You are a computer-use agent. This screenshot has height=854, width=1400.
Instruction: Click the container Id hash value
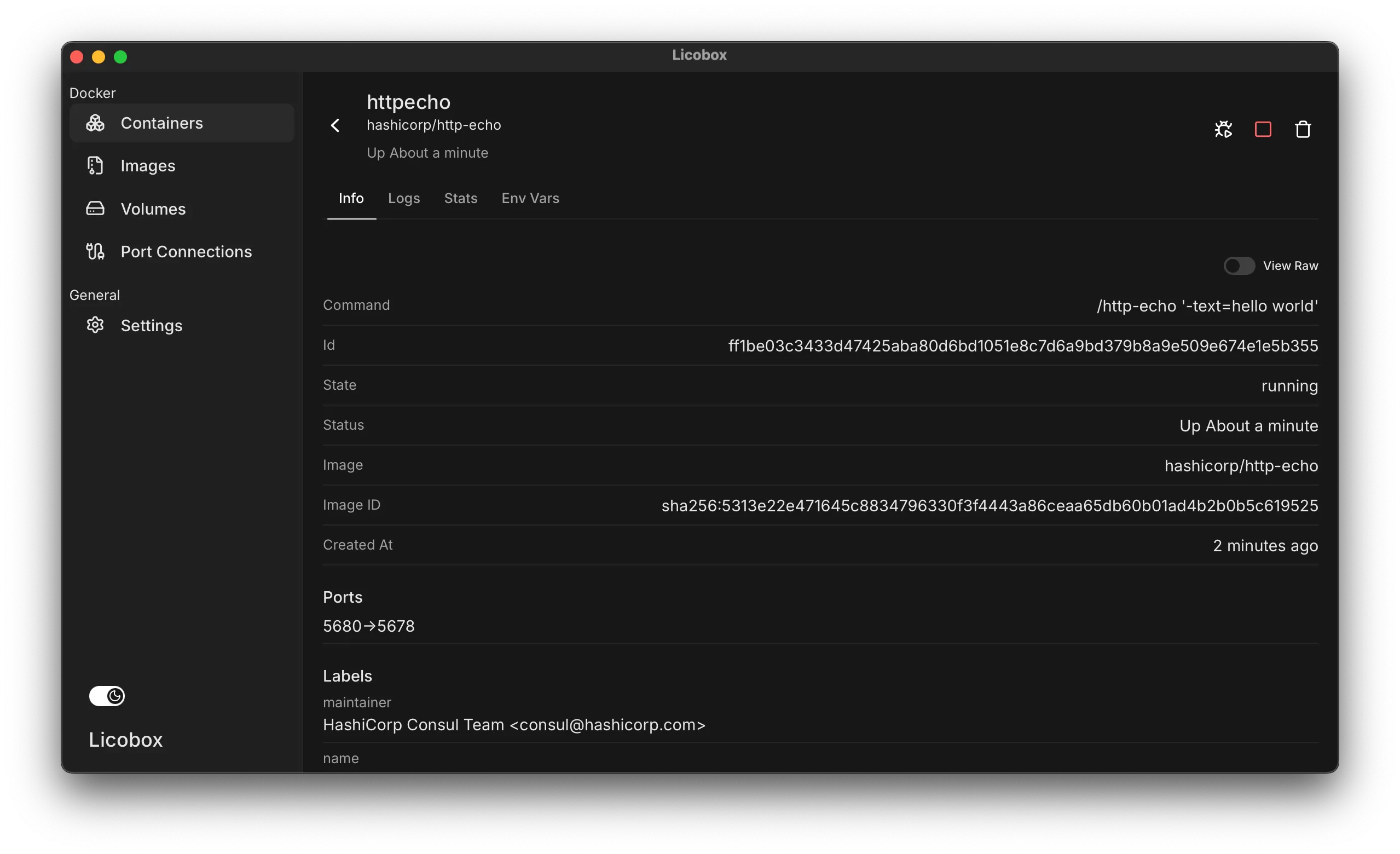pos(1023,346)
